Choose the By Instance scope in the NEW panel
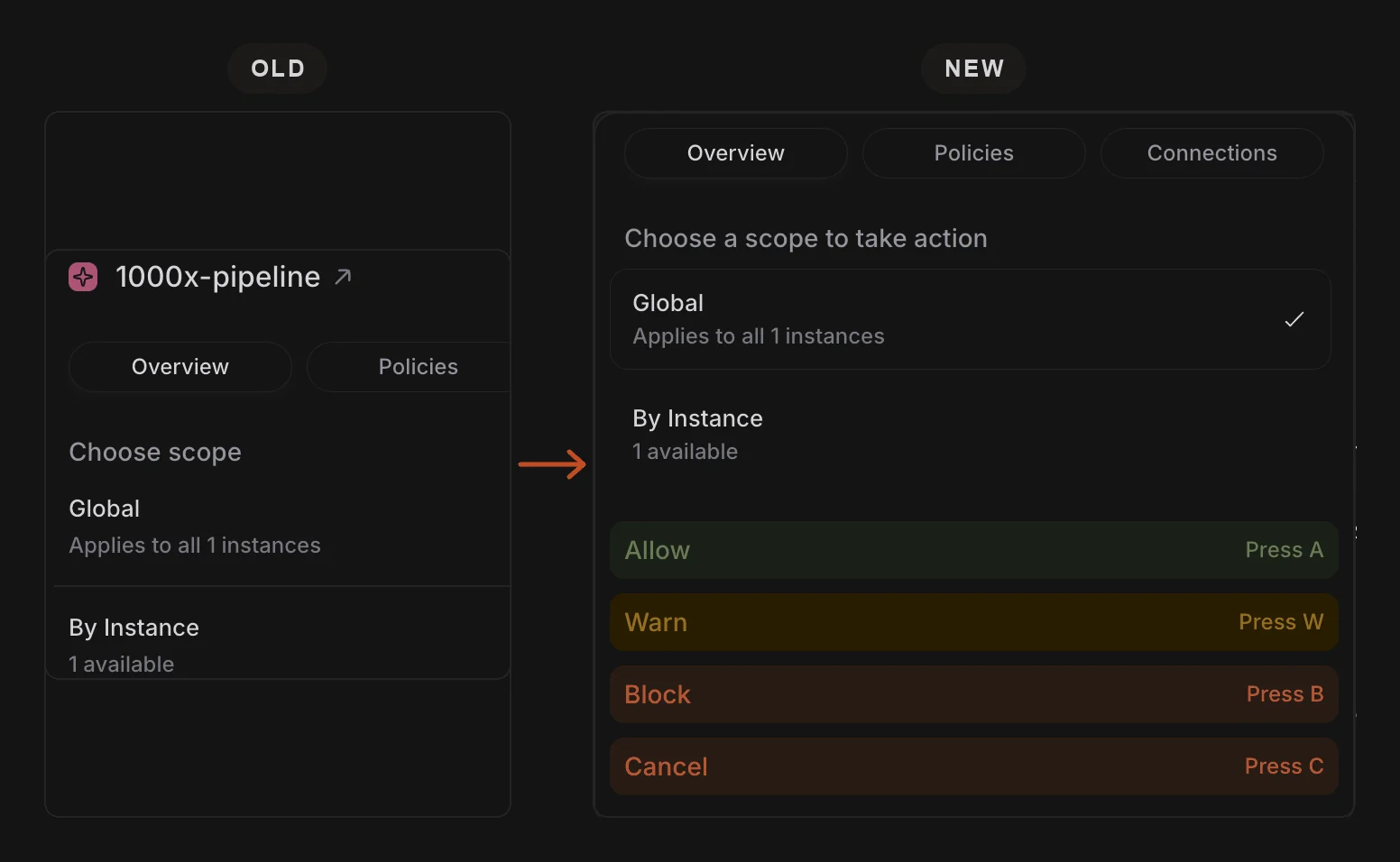The height and width of the screenshot is (862, 1400). pos(971,435)
